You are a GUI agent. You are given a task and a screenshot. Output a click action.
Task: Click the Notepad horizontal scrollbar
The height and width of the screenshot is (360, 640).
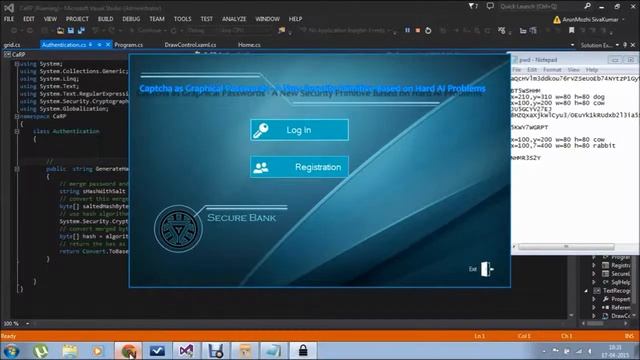click(566, 247)
